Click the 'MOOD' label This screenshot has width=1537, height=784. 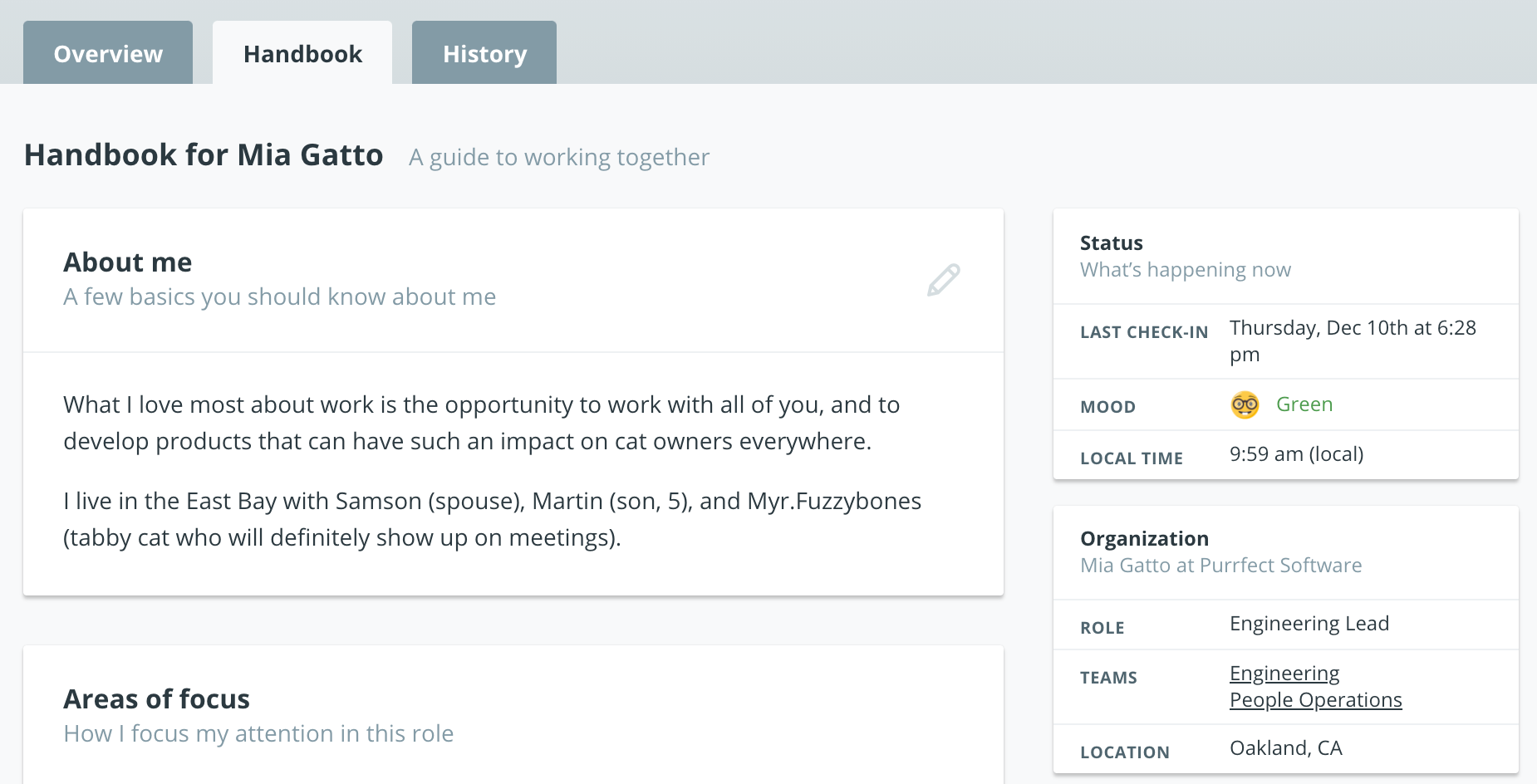[1108, 407]
